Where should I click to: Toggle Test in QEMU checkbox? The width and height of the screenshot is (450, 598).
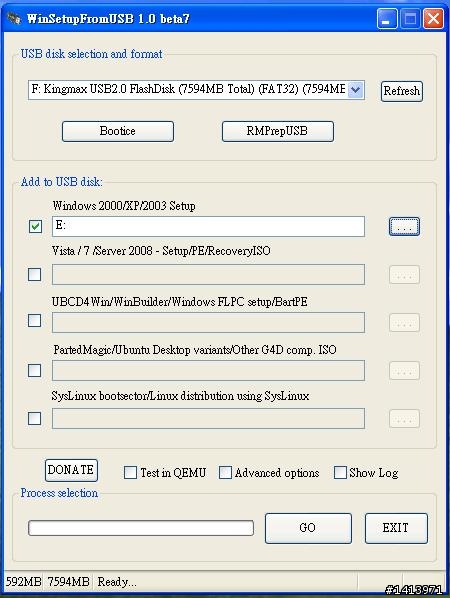130,473
